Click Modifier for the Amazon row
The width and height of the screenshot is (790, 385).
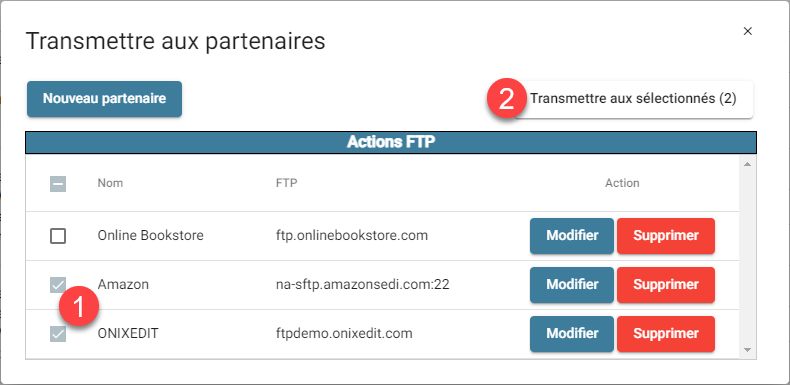(x=572, y=285)
